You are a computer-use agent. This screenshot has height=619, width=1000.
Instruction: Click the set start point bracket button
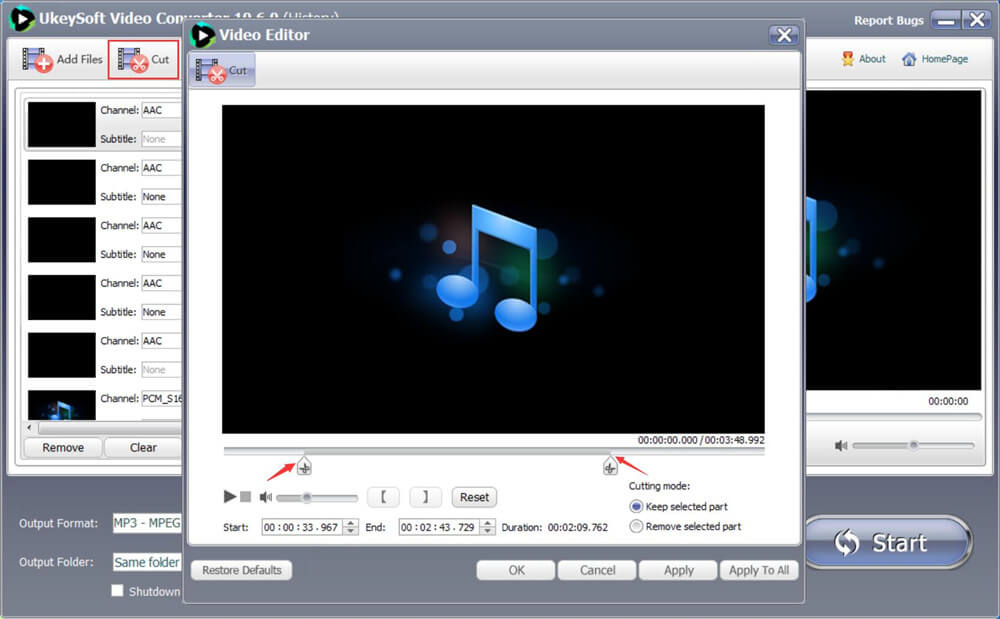pos(383,497)
